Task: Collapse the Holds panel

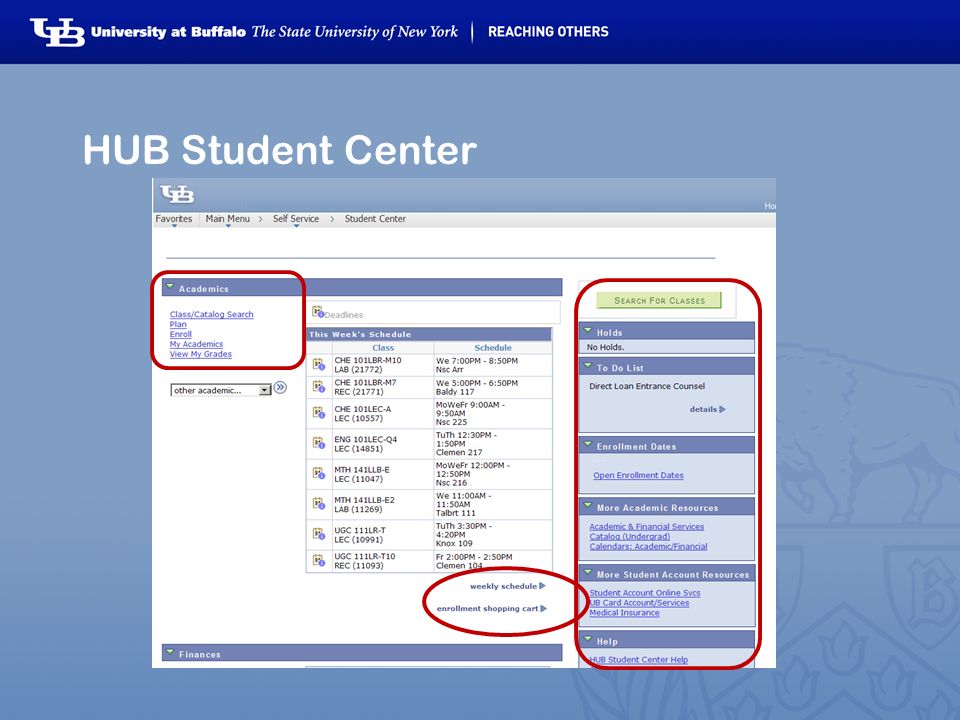Action: [x=588, y=331]
